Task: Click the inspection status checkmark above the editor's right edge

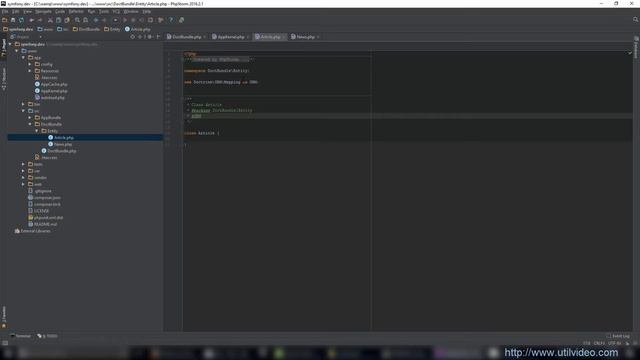Action: coord(630,53)
